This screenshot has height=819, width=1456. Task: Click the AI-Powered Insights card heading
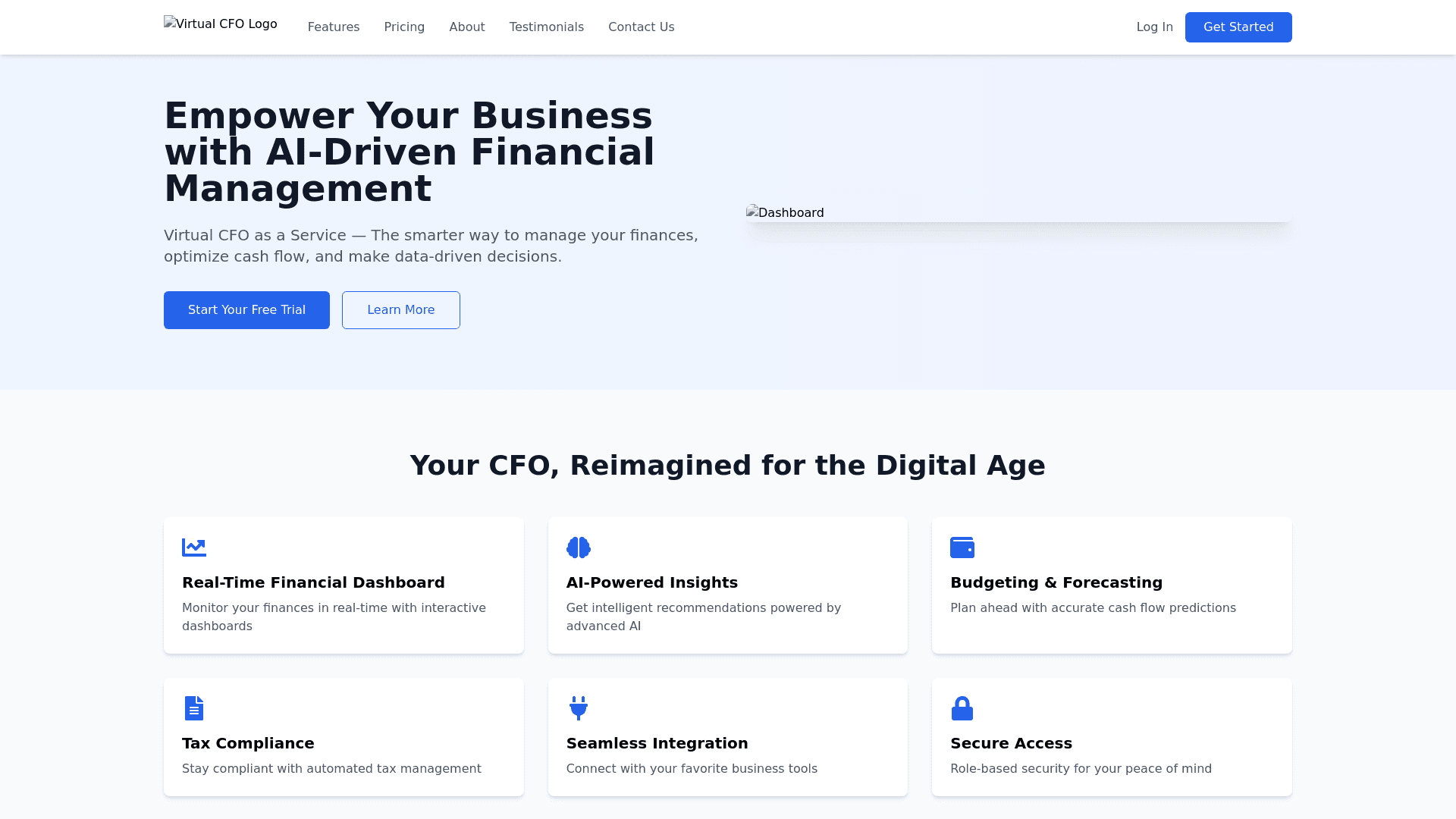(x=652, y=582)
